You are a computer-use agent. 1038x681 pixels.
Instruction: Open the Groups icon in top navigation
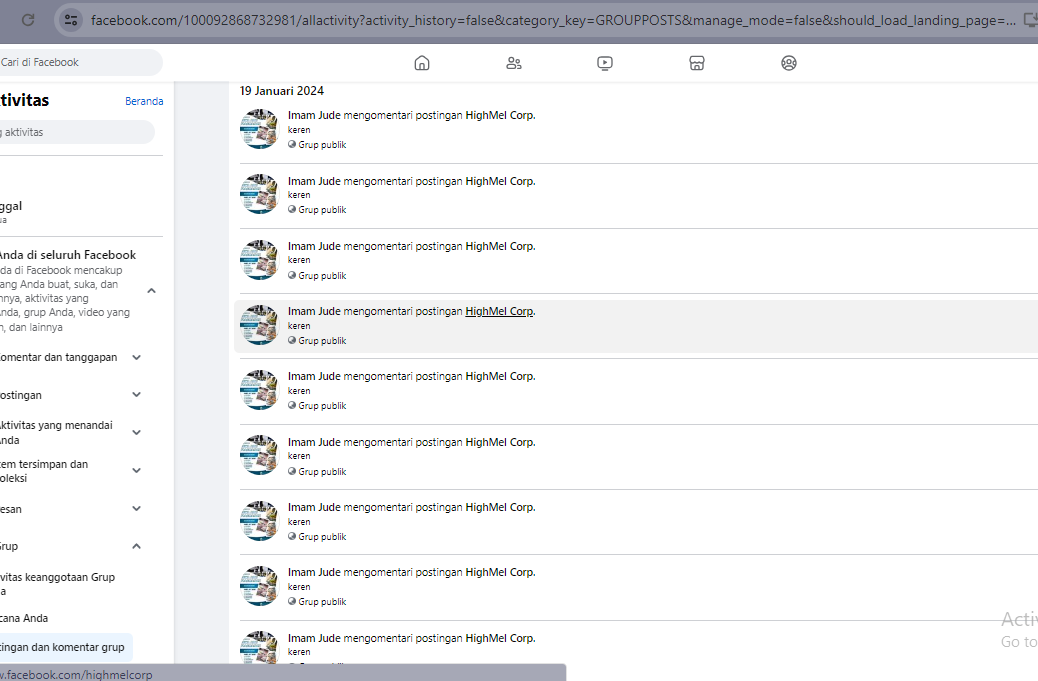[x=788, y=63]
